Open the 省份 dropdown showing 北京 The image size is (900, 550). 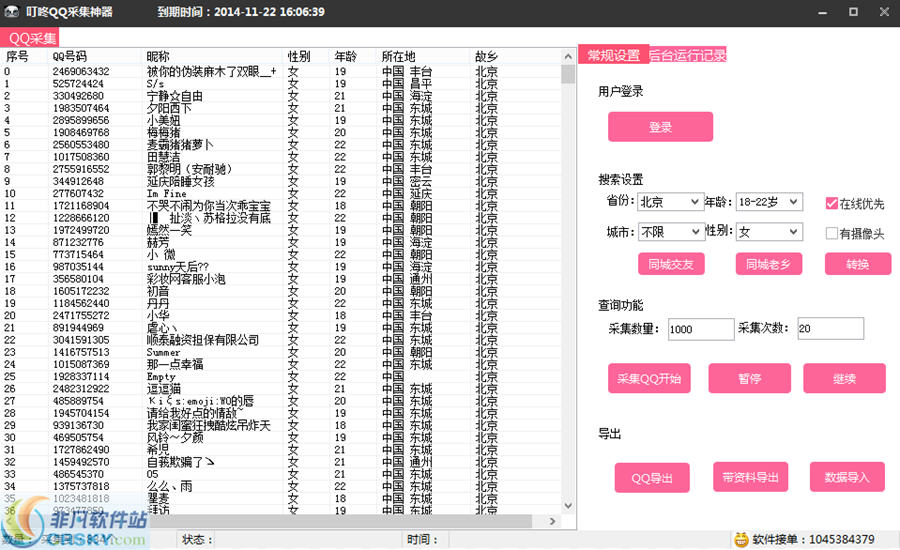click(x=670, y=202)
